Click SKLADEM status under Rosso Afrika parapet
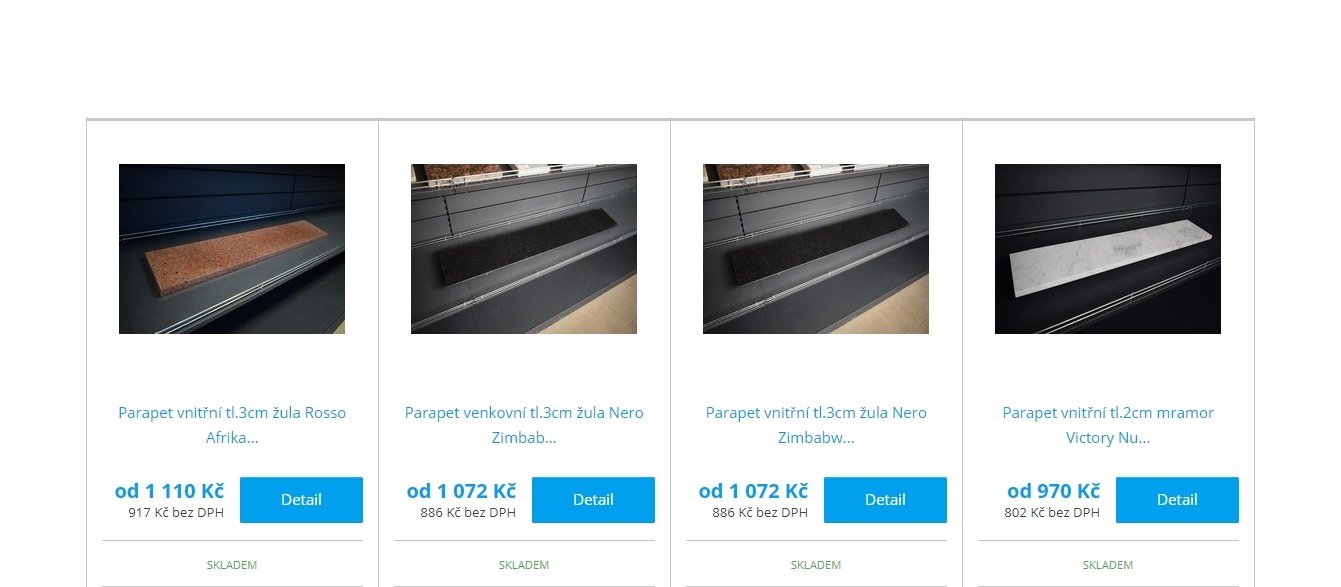1341x587 pixels. pos(232,565)
